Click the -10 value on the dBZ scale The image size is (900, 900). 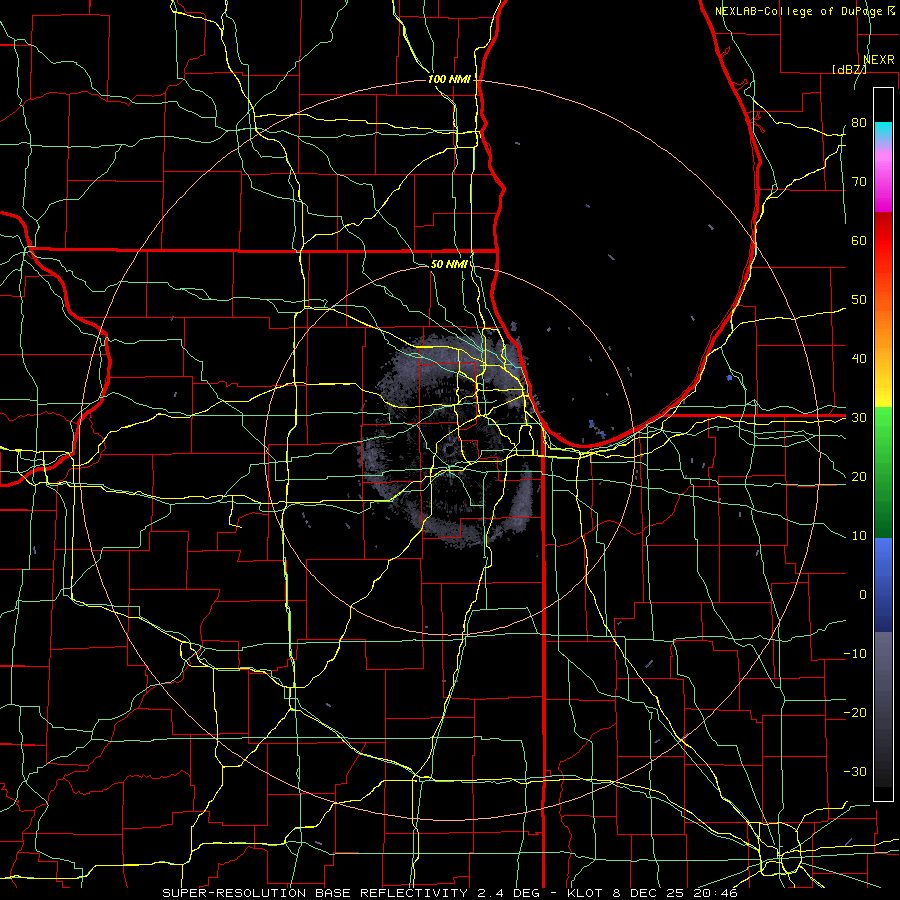point(855,654)
